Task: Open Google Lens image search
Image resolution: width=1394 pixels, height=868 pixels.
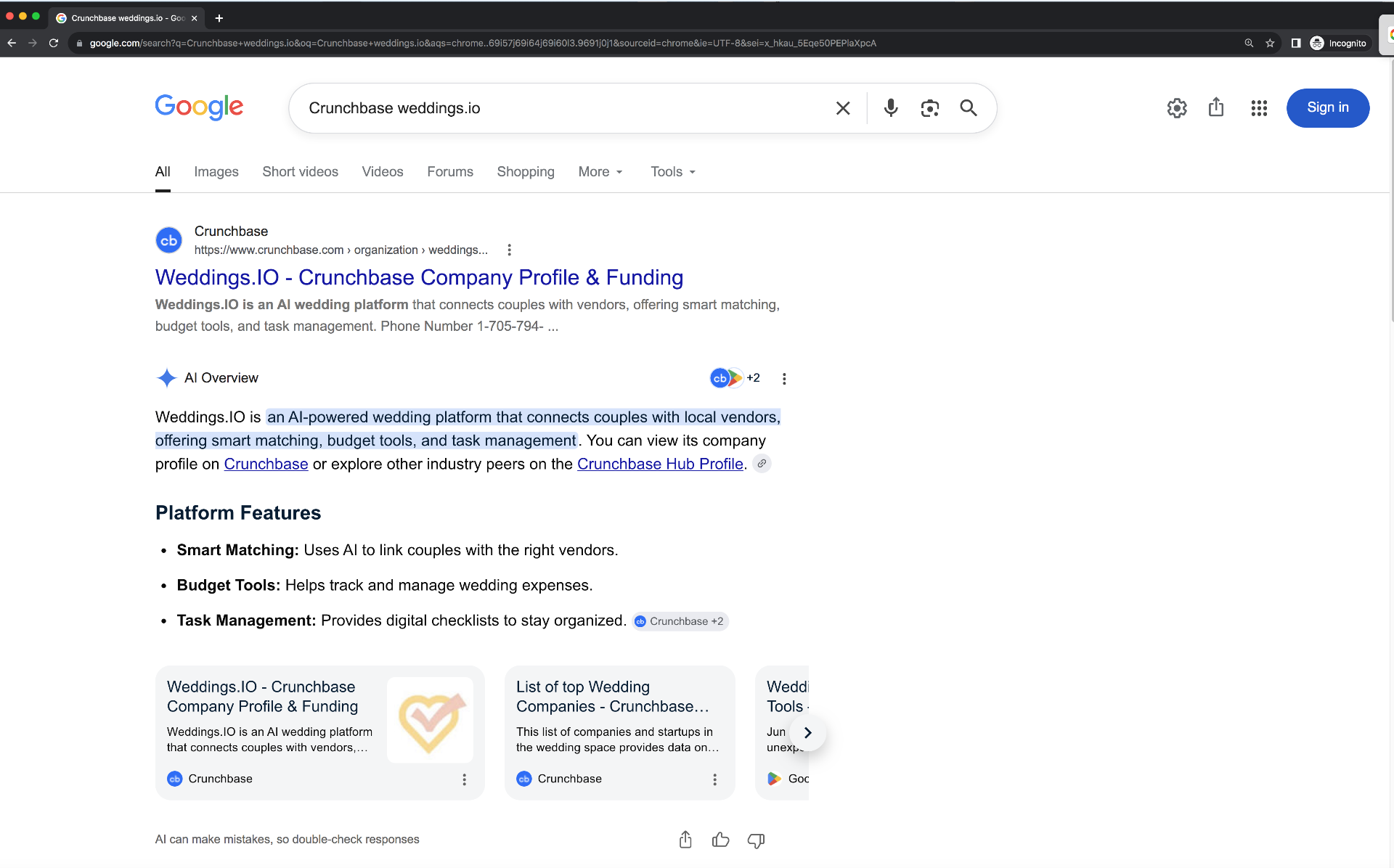Action: pyautogui.click(x=929, y=108)
